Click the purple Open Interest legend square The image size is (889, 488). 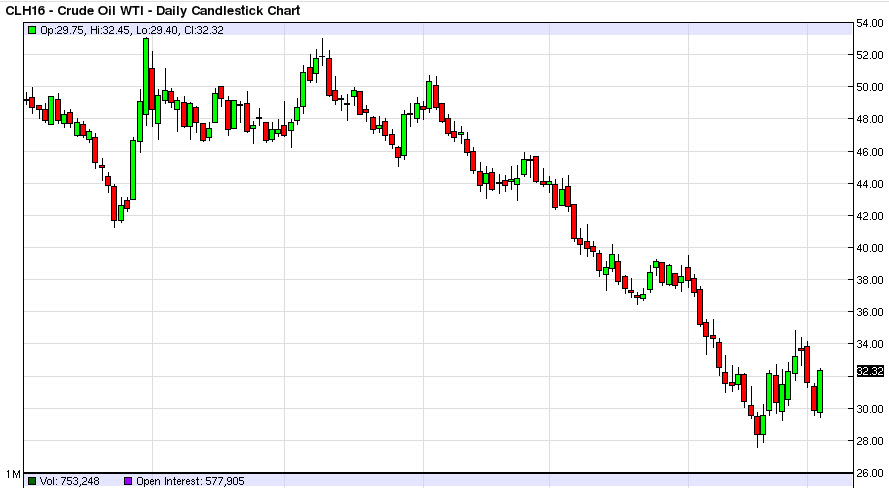click(128, 481)
